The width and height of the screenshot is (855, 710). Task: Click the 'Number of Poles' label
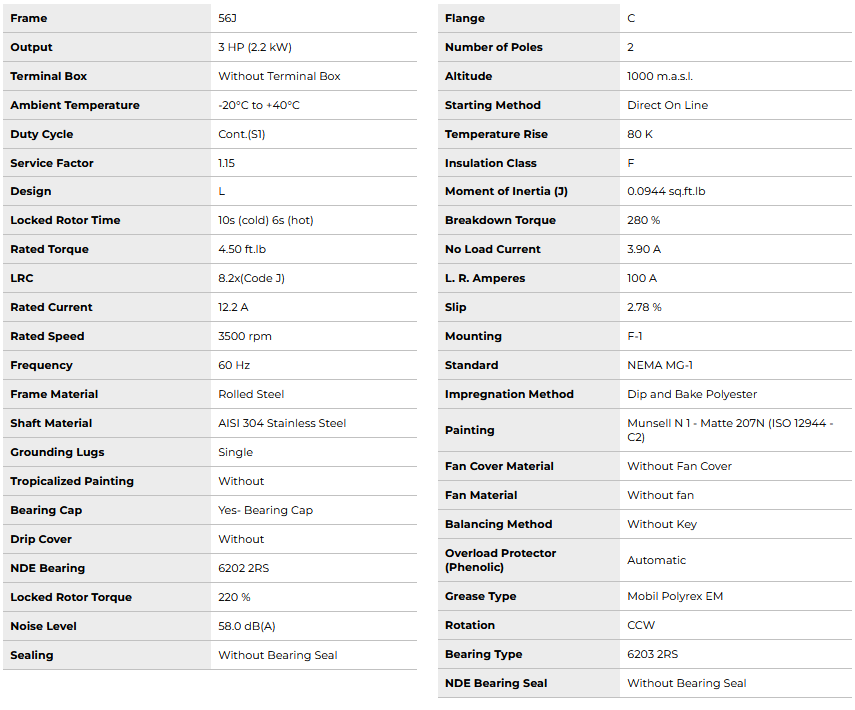[x=495, y=47]
